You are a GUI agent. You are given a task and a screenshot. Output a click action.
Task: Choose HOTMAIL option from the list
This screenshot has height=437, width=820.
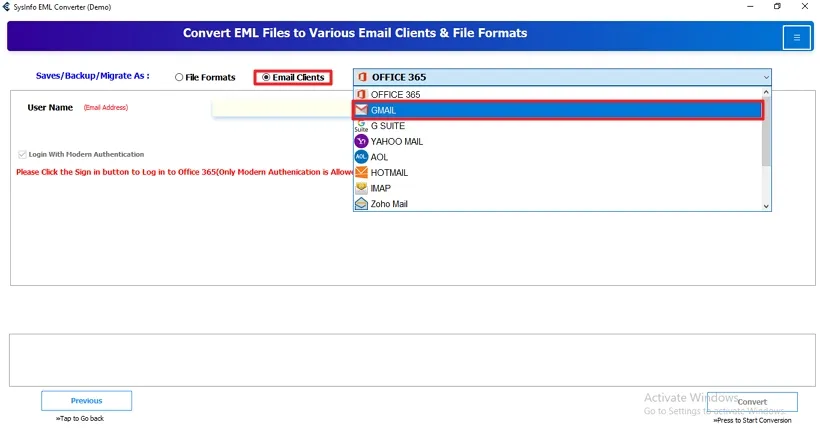(389, 173)
